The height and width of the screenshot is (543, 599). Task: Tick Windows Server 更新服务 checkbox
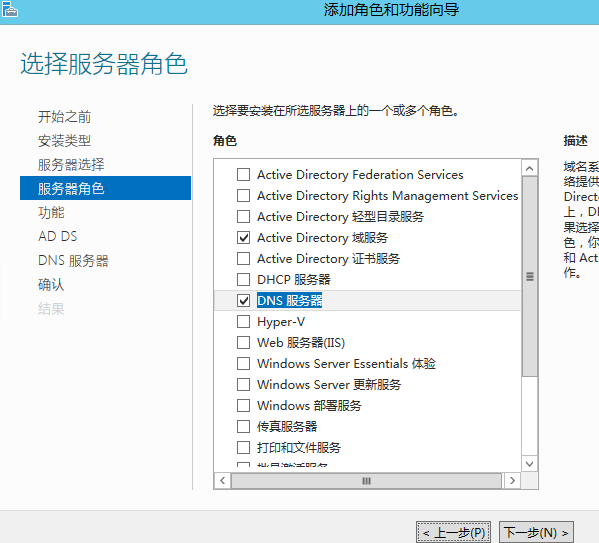pos(243,384)
